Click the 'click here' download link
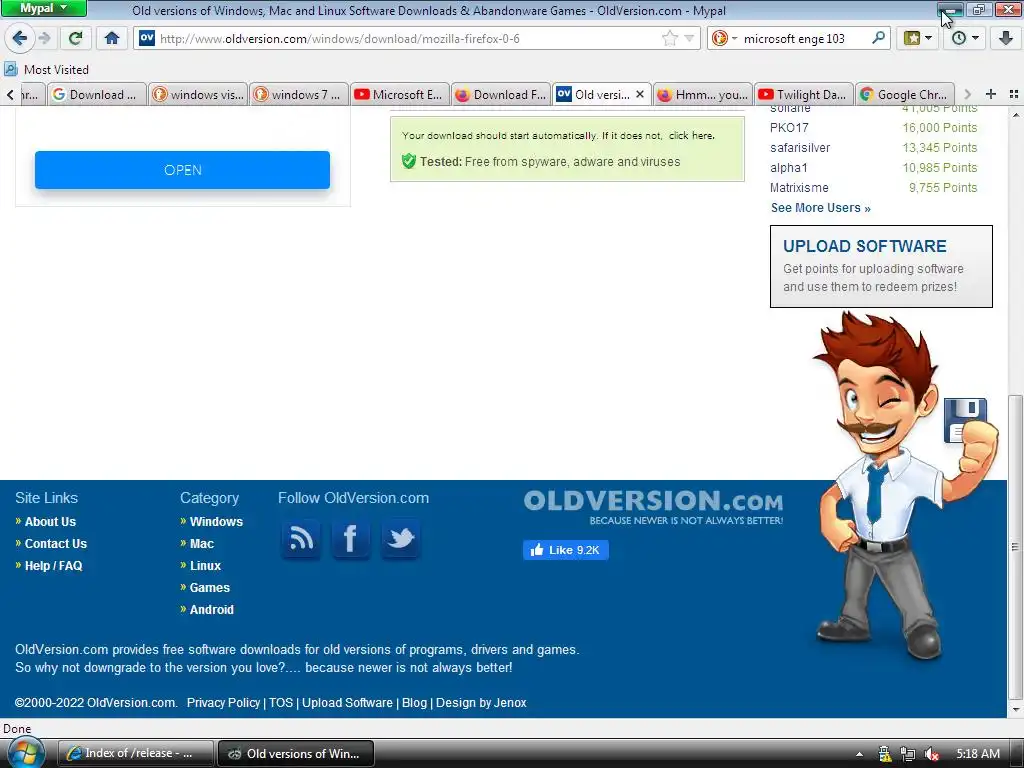 coord(691,136)
